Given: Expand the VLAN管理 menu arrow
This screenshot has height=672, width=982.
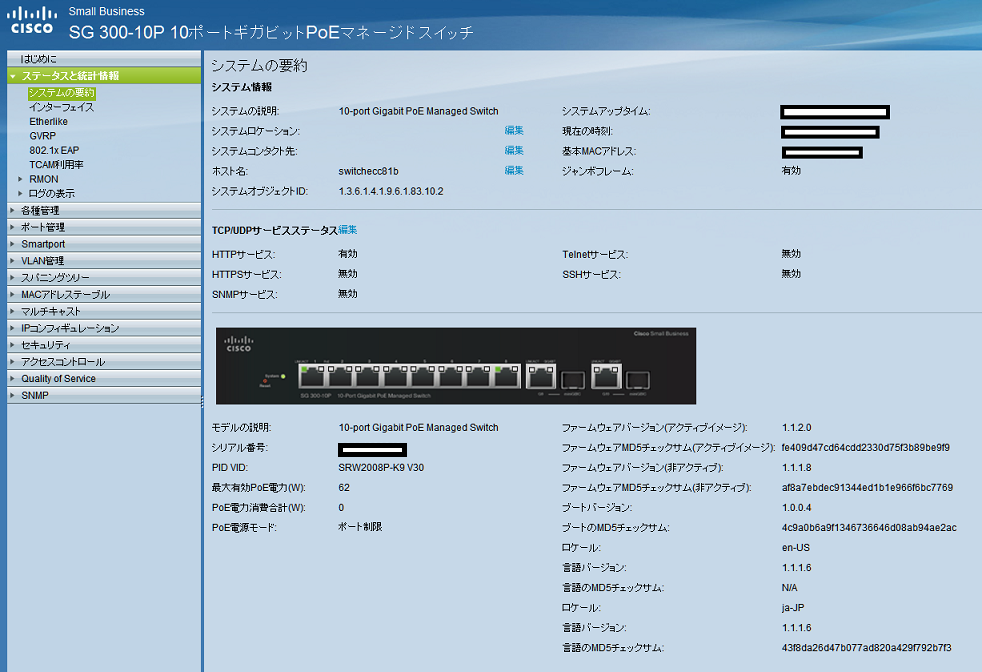Looking at the screenshot, I should coord(13,261).
